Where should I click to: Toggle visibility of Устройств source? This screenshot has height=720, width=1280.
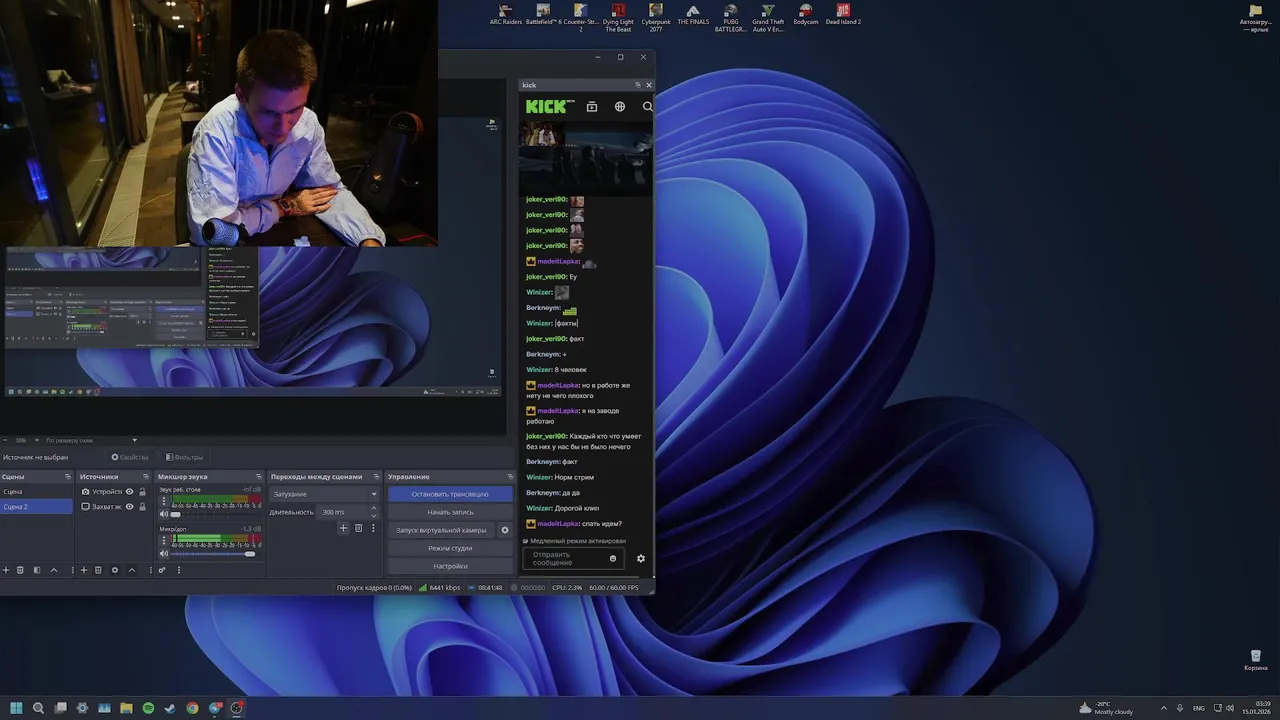click(x=129, y=492)
